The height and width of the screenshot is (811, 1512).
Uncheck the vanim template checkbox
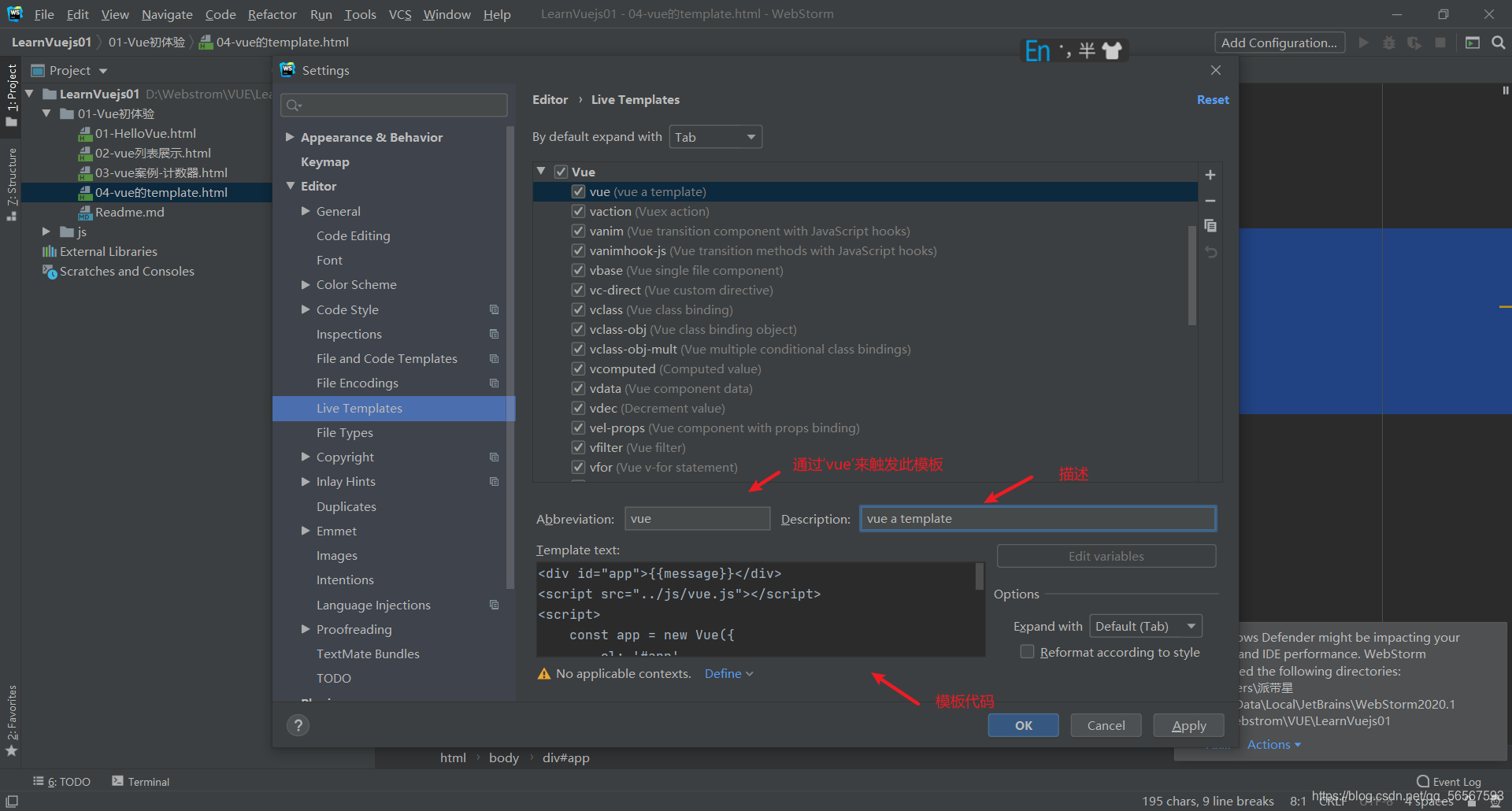coord(578,231)
